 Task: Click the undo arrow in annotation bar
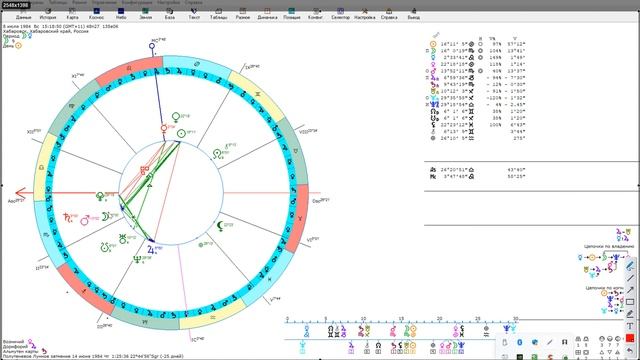point(630,350)
